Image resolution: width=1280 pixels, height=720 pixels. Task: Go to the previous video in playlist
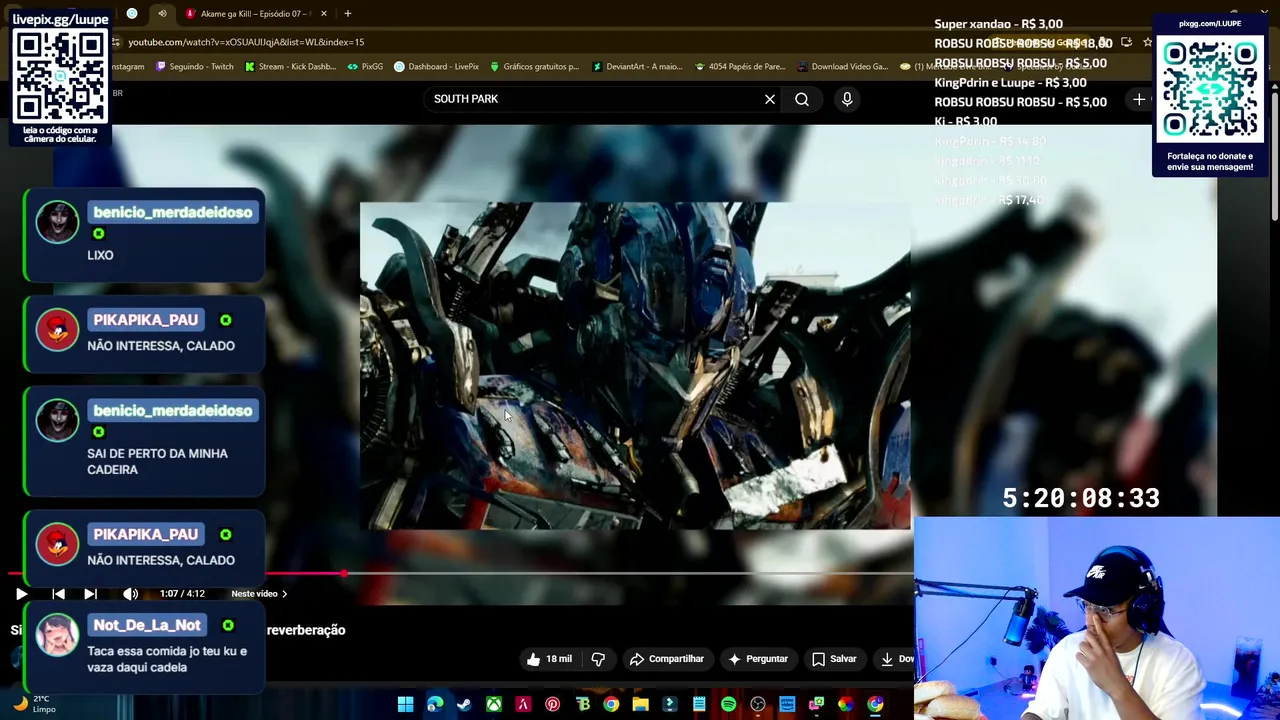click(x=58, y=594)
